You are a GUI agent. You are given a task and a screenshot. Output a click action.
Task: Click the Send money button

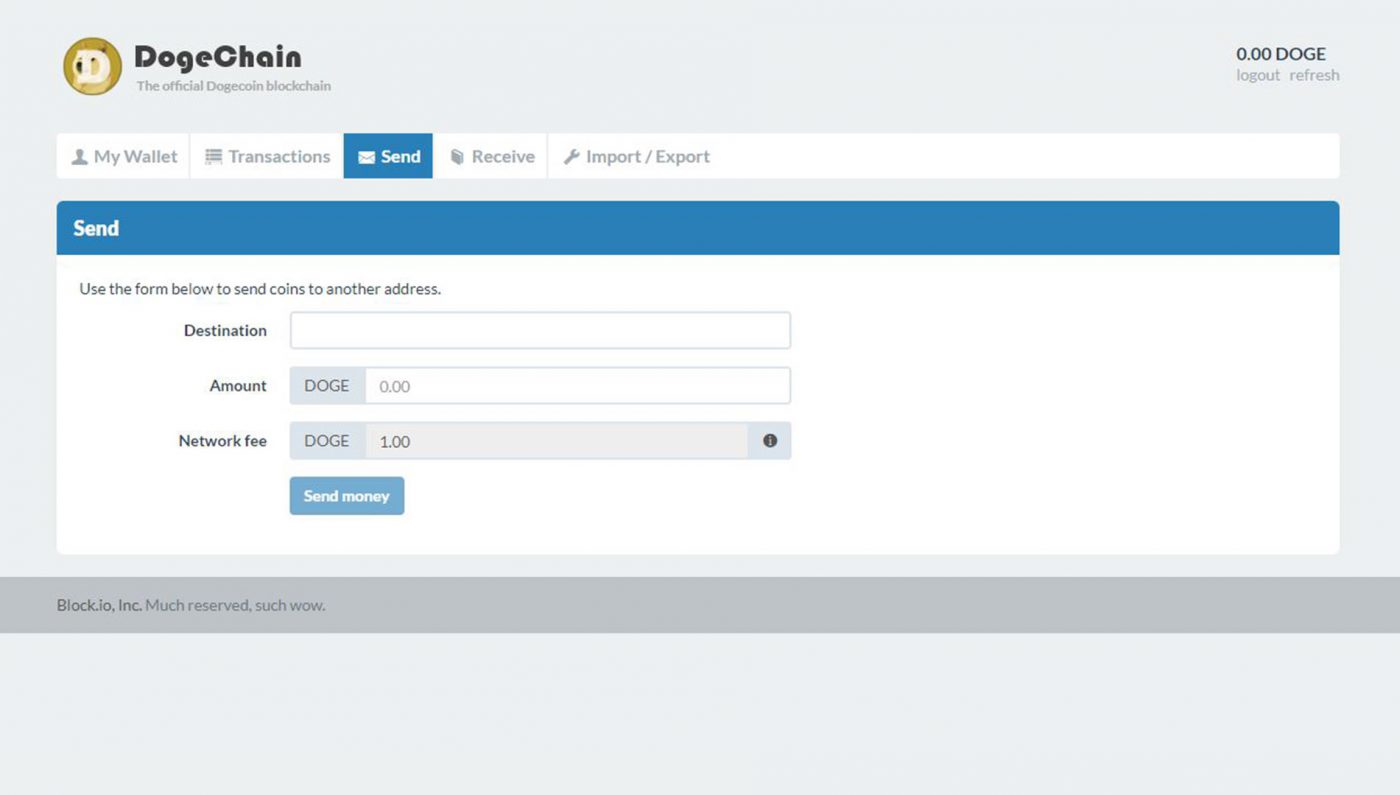click(347, 496)
